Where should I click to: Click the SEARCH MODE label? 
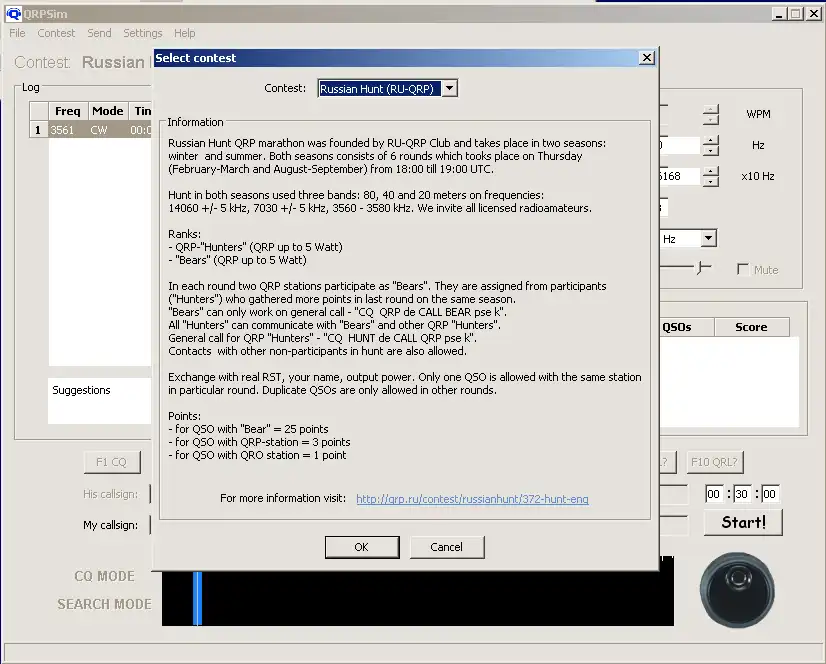[104, 604]
